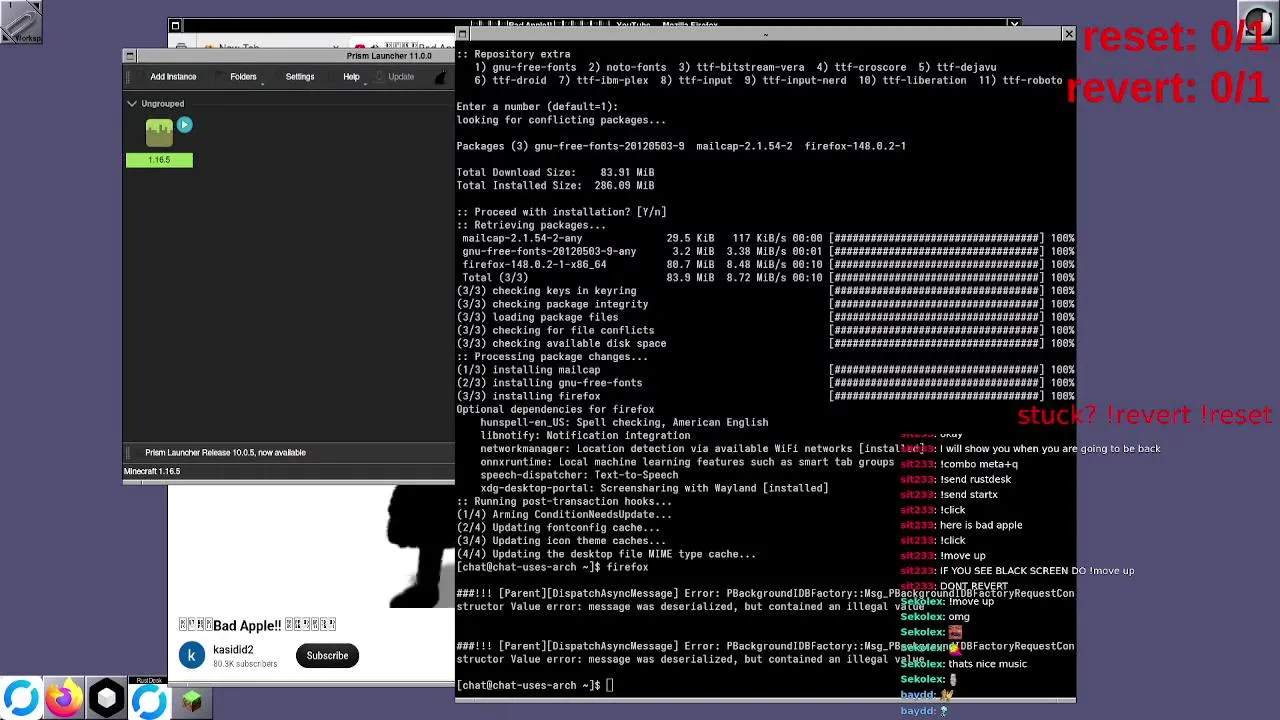
Task: Click the kasidid2 channel avatar
Action: click(x=192, y=656)
